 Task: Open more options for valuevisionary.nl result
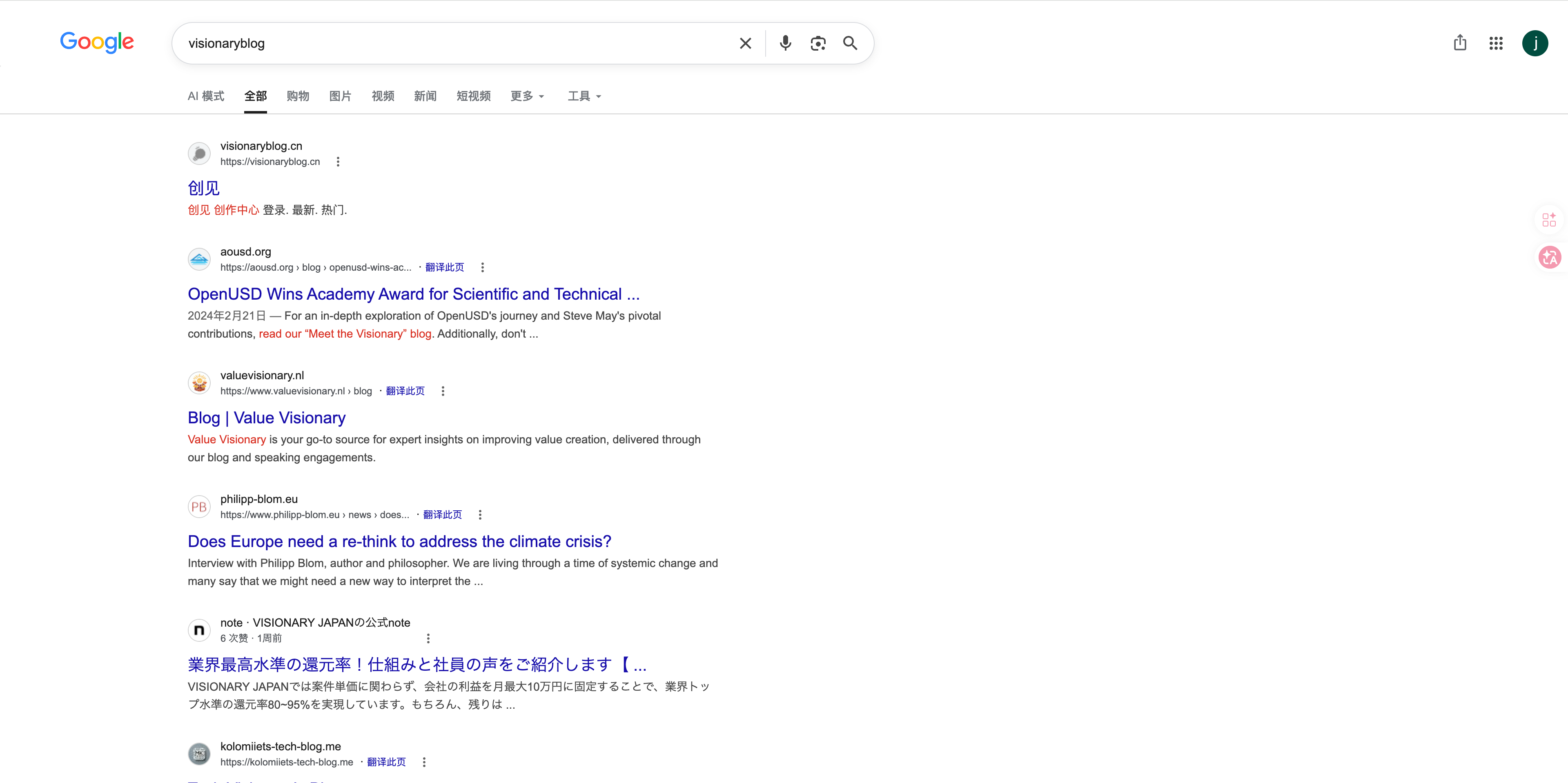tap(443, 391)
